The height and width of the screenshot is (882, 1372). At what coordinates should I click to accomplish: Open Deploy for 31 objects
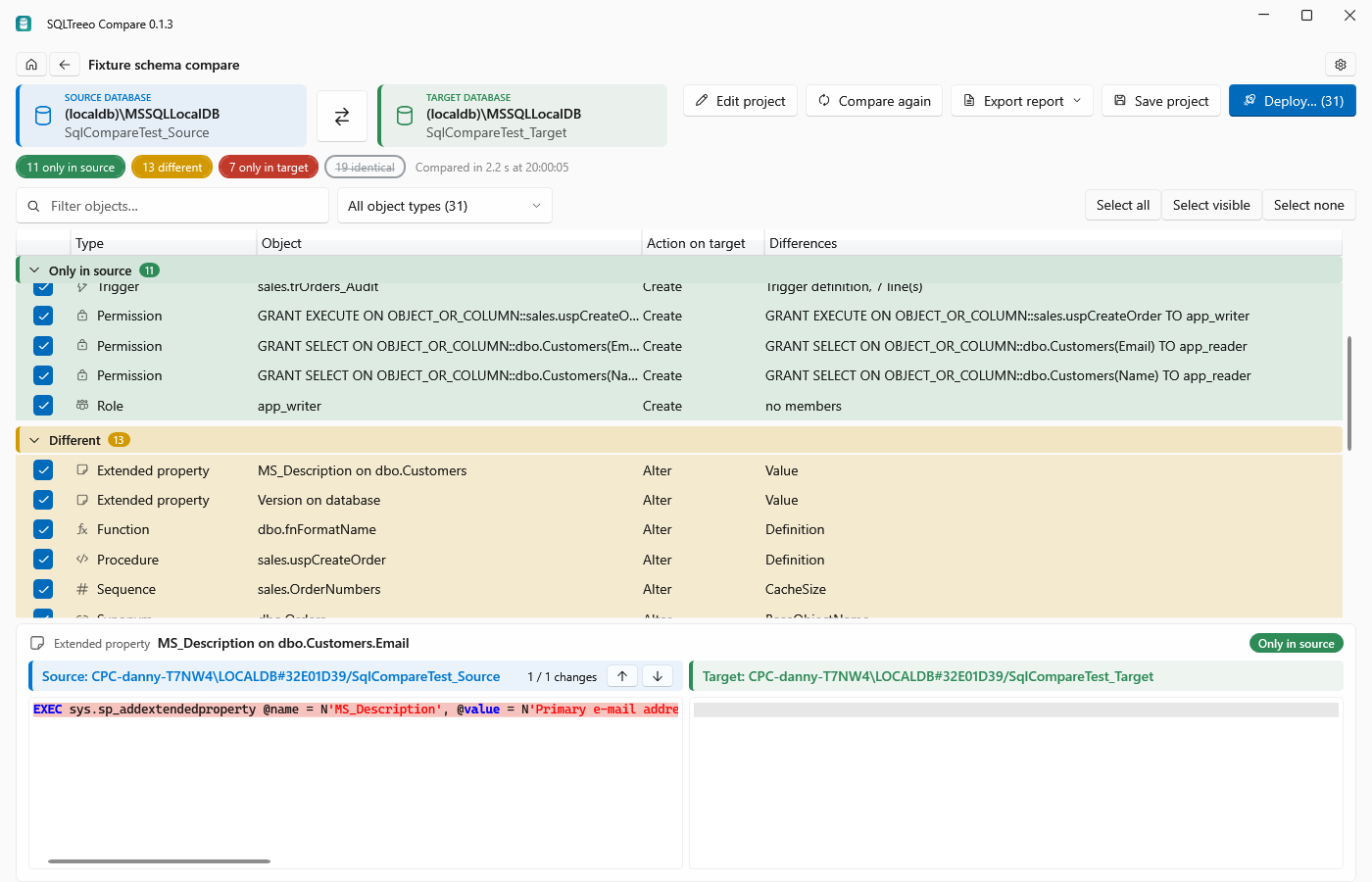tap(1293, 101)
